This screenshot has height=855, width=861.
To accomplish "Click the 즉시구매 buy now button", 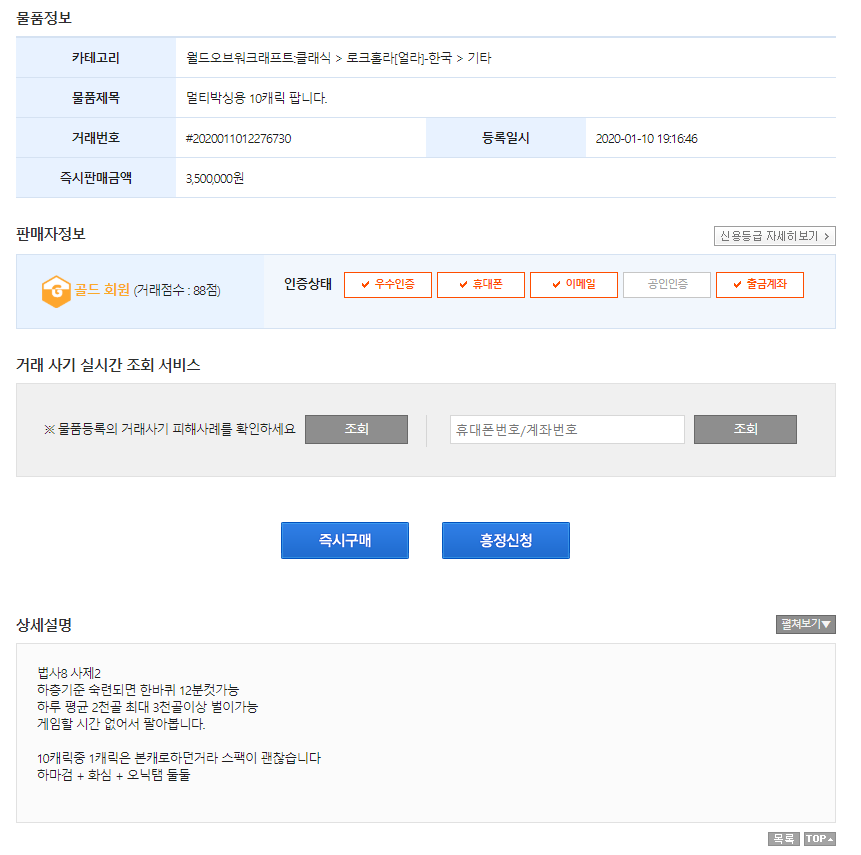I will (x=344, y=541).
